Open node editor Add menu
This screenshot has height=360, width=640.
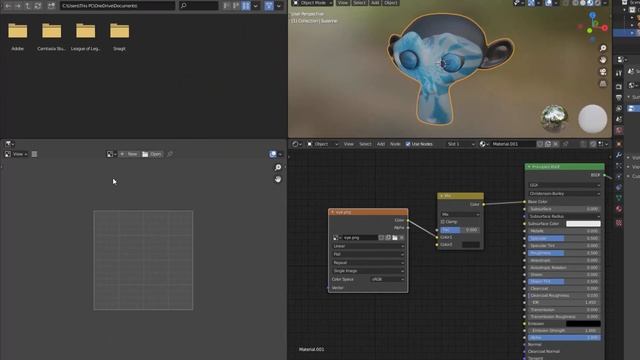[x=381, y=144]
